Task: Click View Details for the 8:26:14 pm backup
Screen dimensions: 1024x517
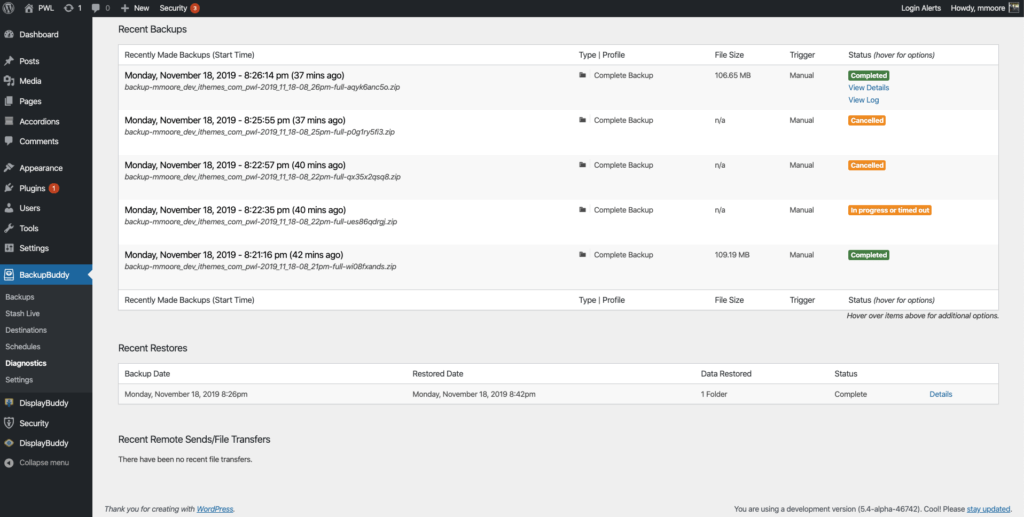Action: tap(869, 87)
